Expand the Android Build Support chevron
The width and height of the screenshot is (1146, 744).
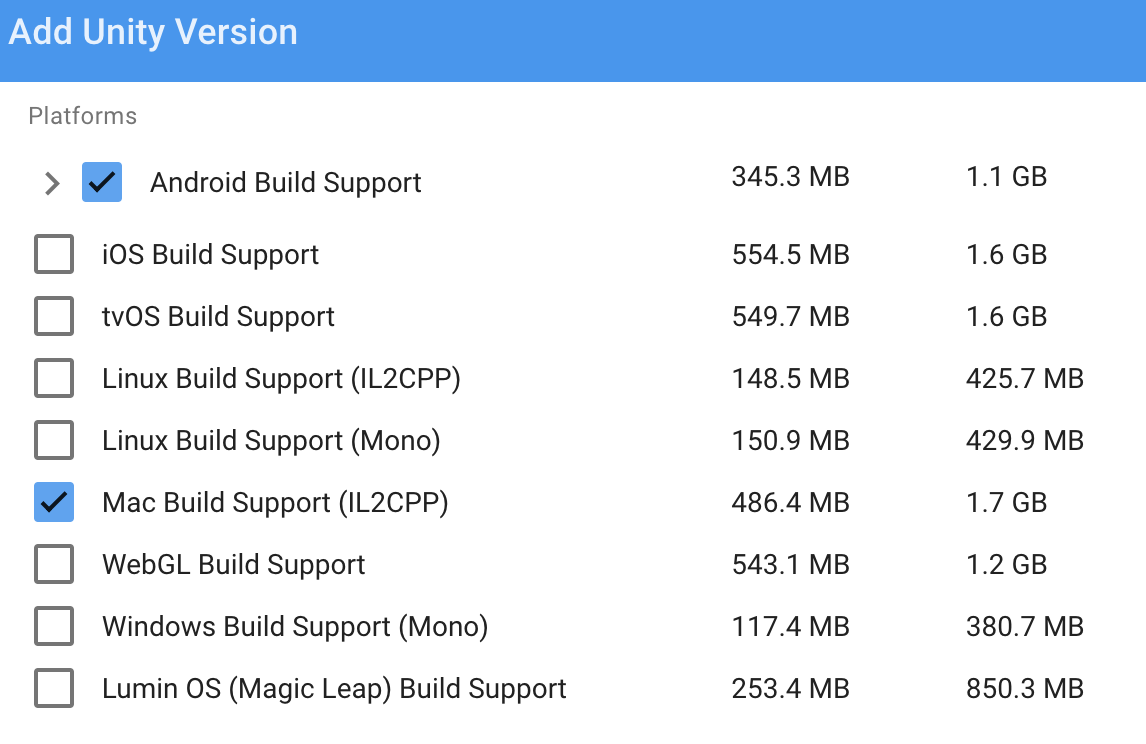(52, 183)
